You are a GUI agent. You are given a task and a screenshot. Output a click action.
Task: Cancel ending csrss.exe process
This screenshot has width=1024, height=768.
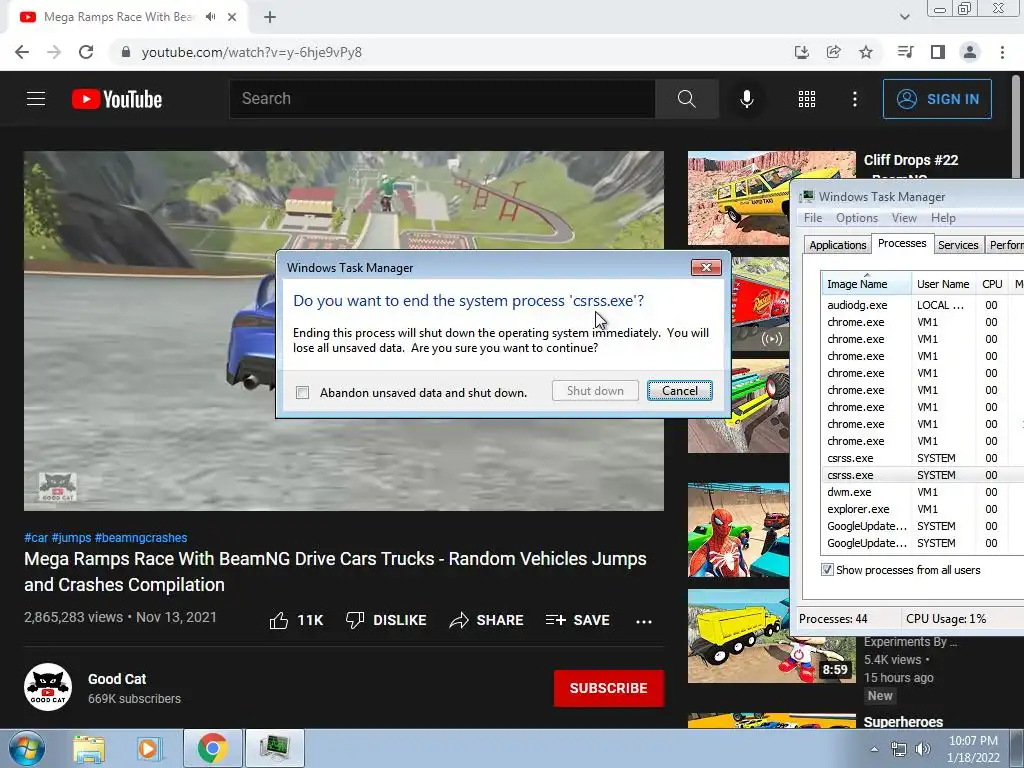(x=680, y=391)
